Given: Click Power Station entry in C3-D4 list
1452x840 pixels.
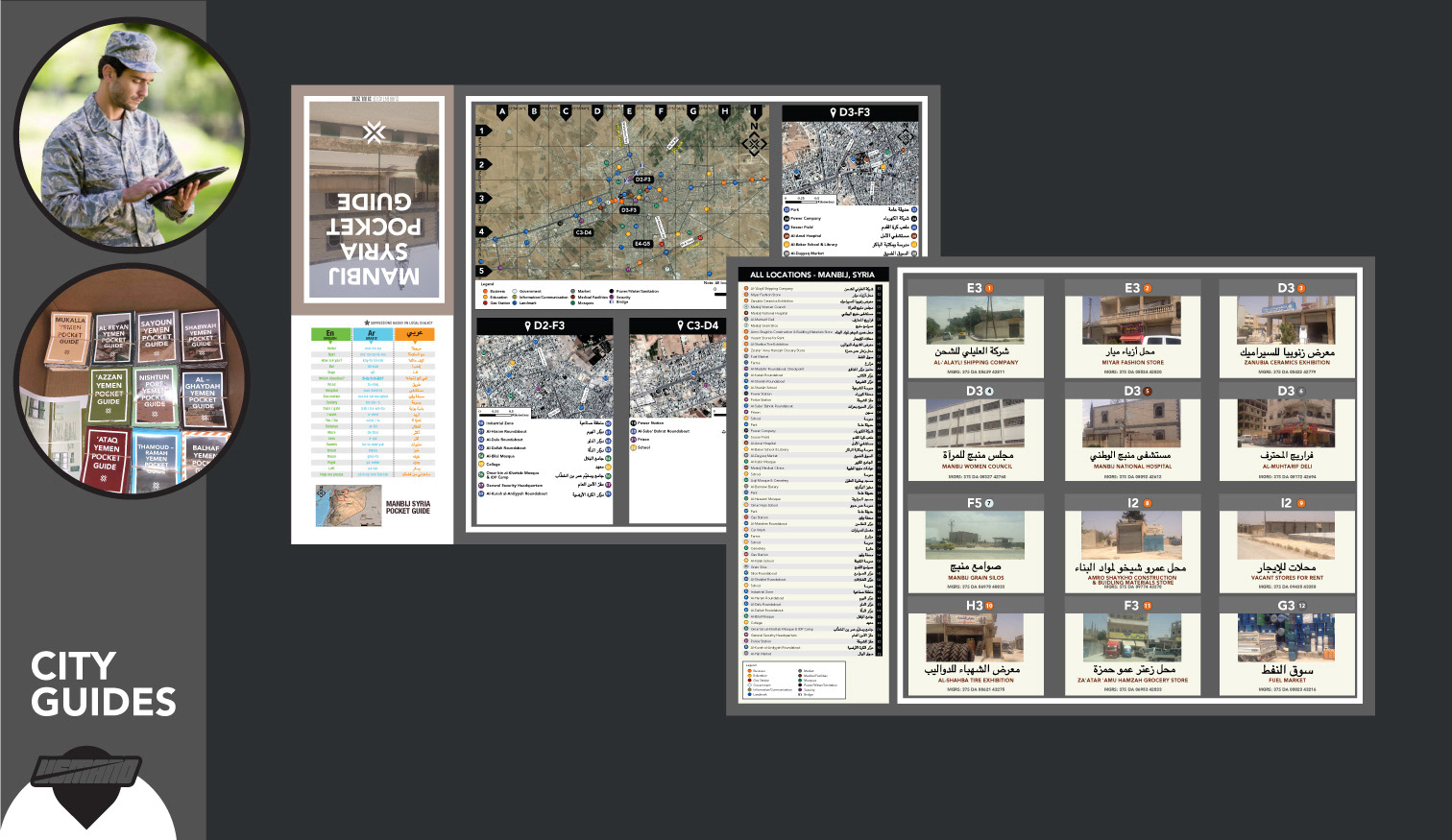Looking at the screenshot, I should click(647, 422).
